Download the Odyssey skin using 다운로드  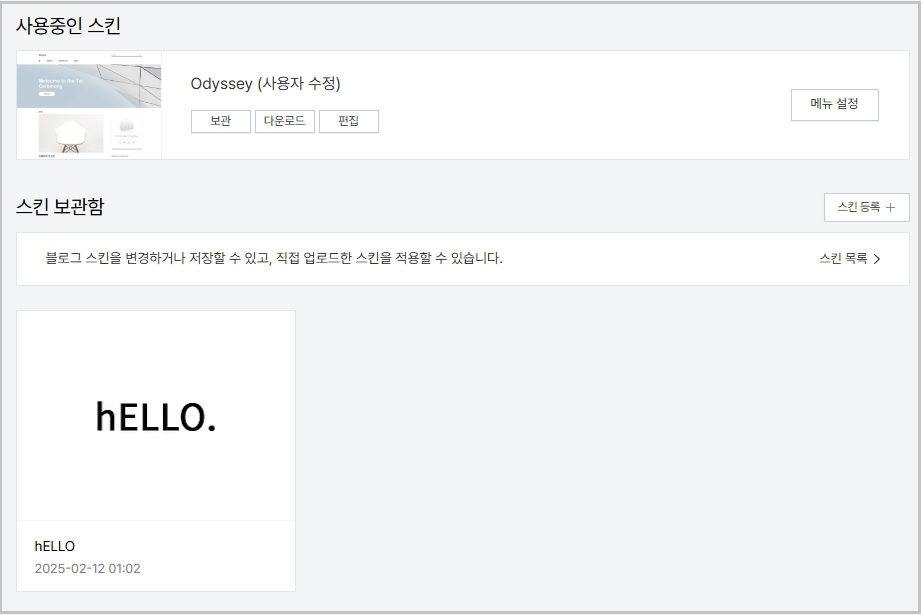[284, 121]
